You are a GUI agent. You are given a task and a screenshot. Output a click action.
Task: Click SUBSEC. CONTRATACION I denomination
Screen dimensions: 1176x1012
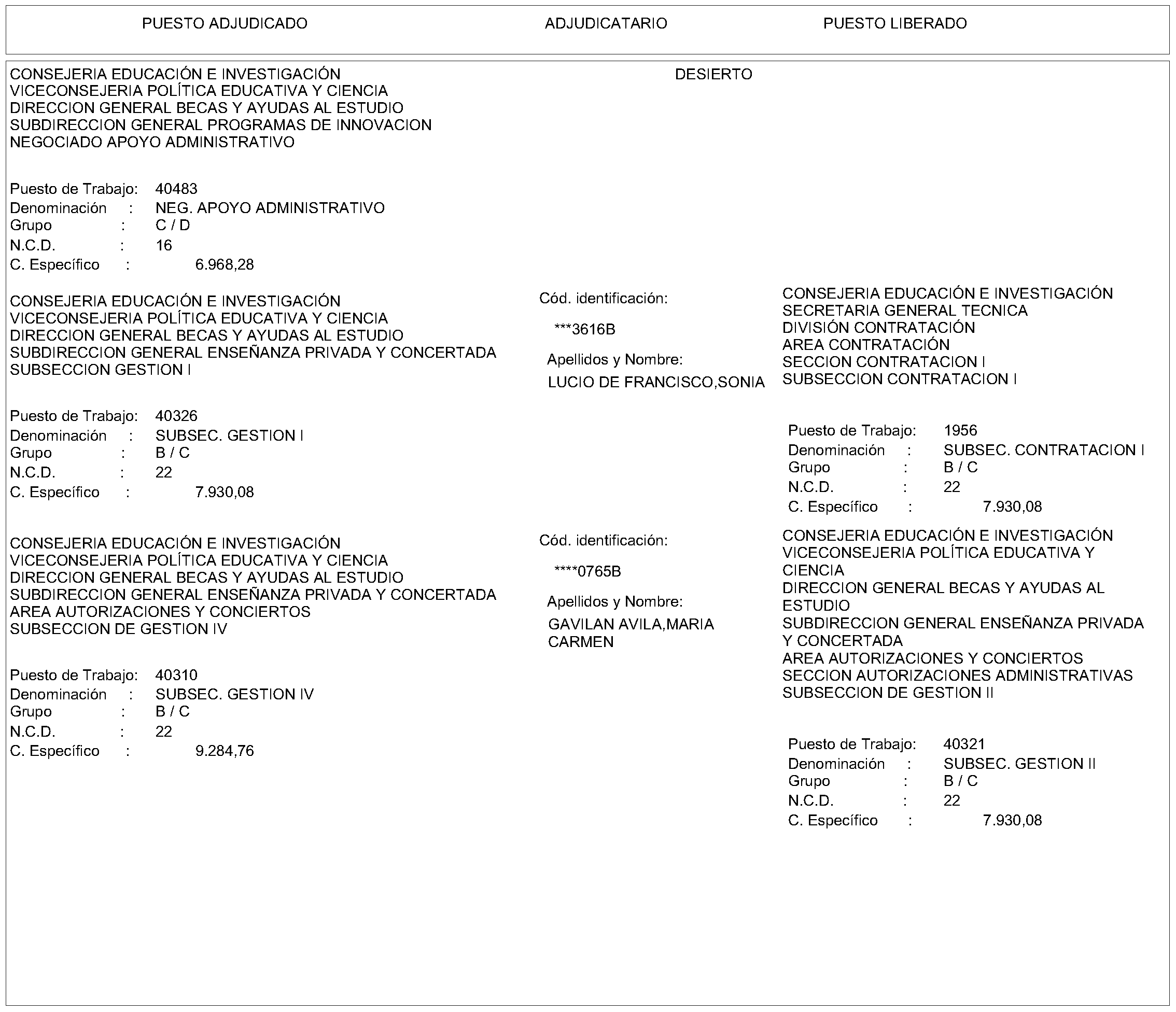(x=1043, y=450)
